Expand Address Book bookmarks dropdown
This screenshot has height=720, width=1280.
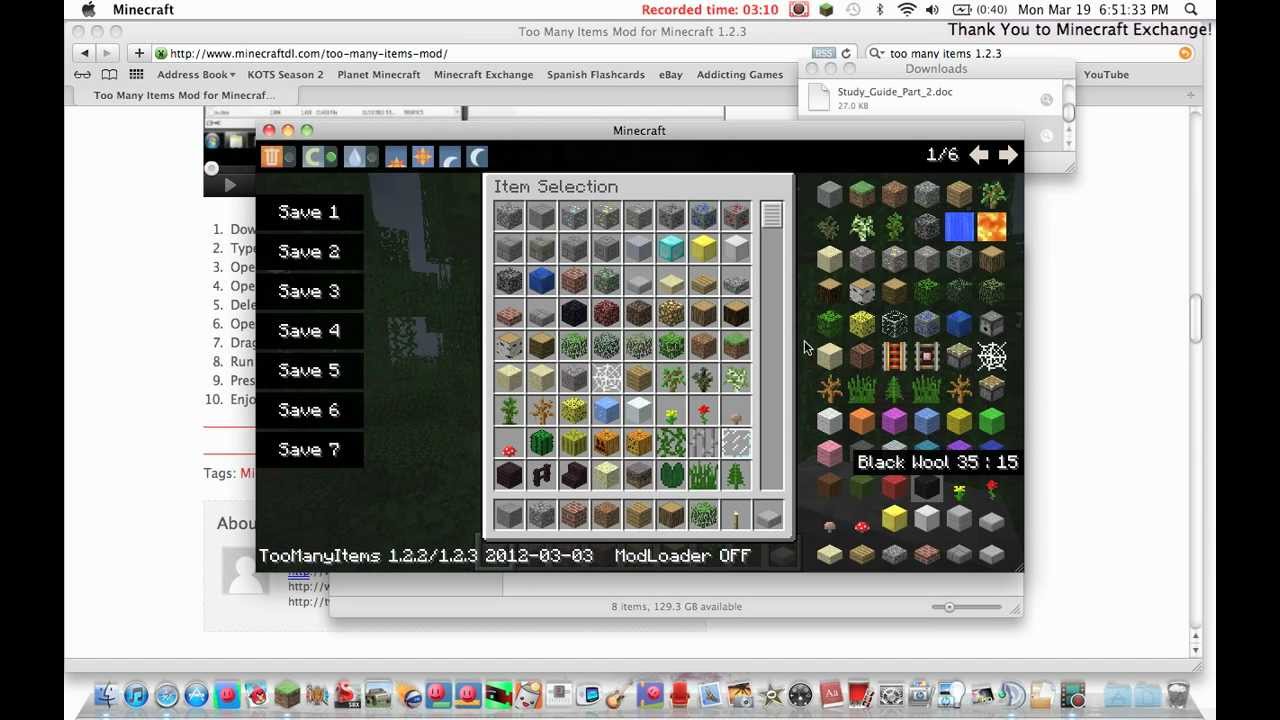click(196, 74)
